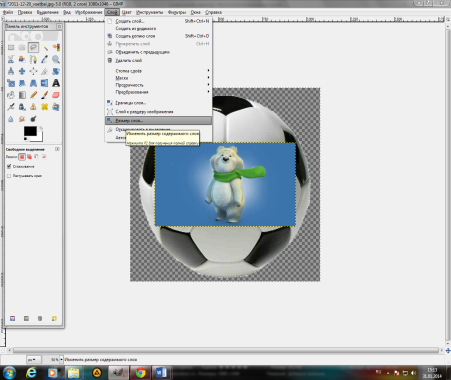Choose Add to selection mode
The height and width of the screenshot is (380, 451).
29,157
